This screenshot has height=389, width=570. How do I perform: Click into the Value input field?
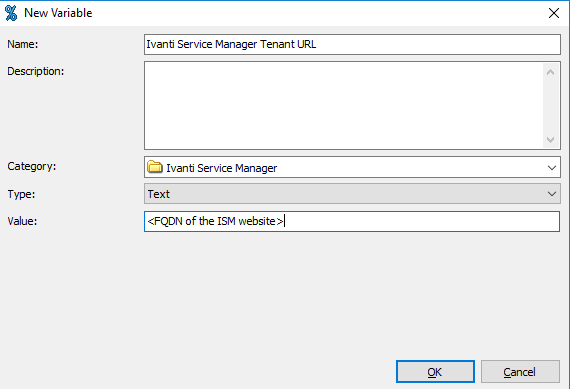tap(352, 221)
